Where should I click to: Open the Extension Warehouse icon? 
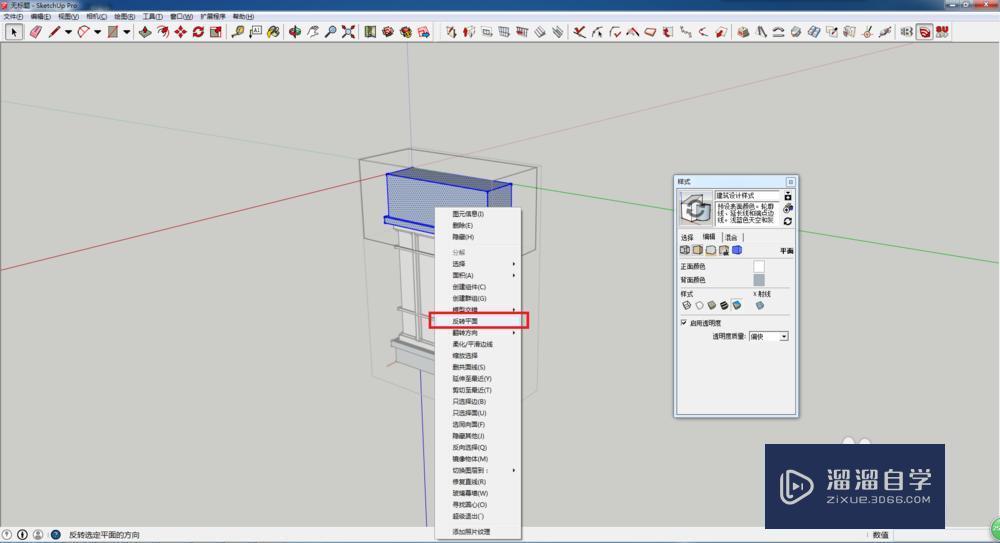[x=406, y=31]
